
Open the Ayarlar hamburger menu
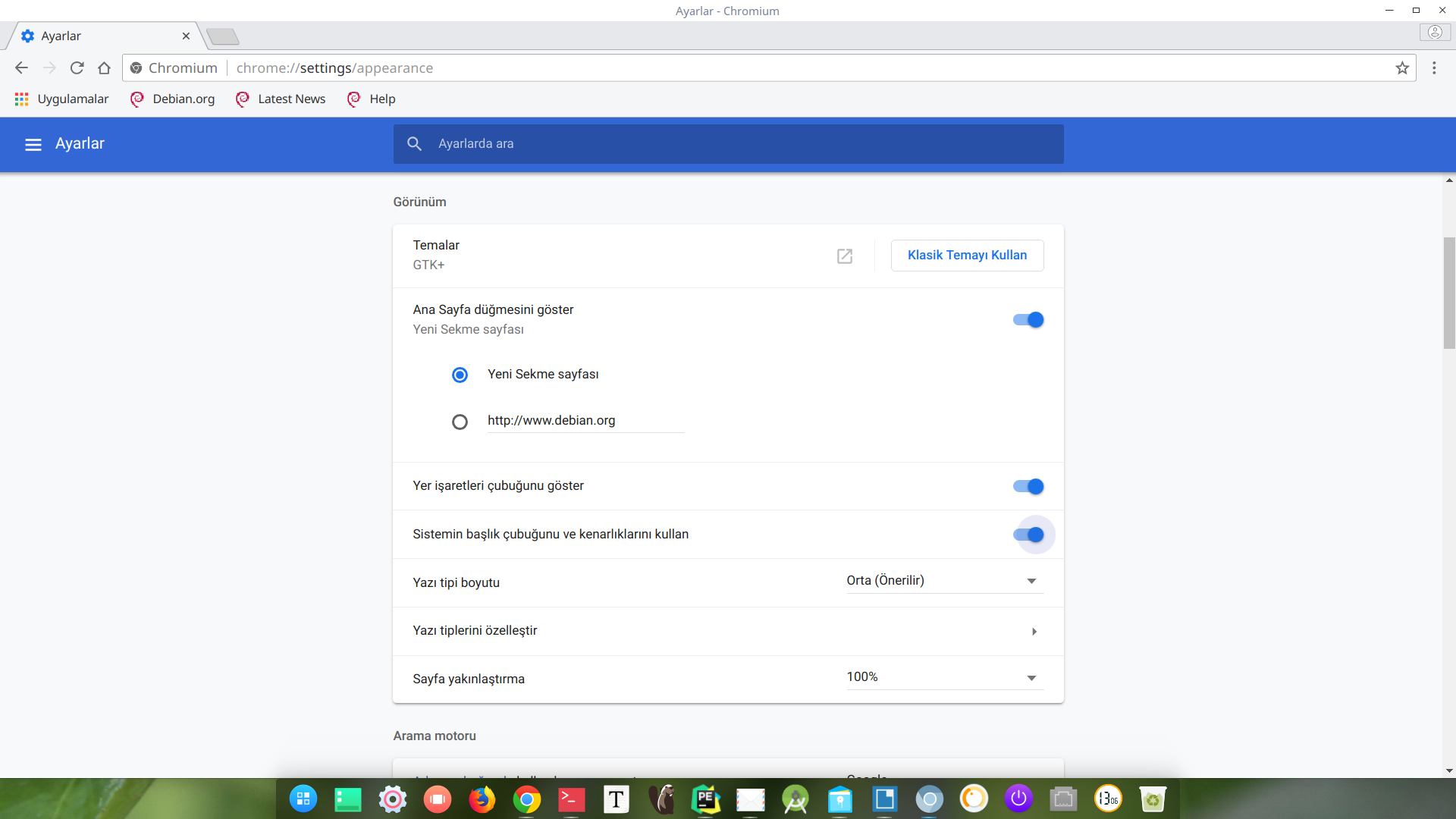tap(33, 144)
